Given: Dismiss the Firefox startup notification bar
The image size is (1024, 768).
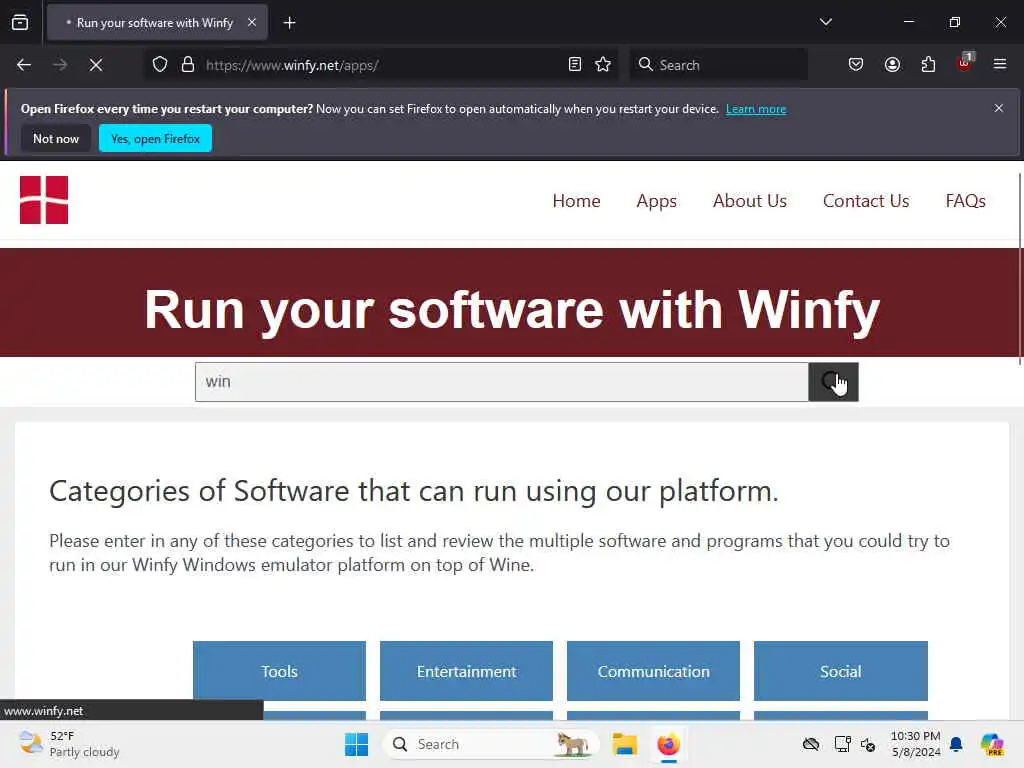Looking at the screenshot, I should pos(999,108).
